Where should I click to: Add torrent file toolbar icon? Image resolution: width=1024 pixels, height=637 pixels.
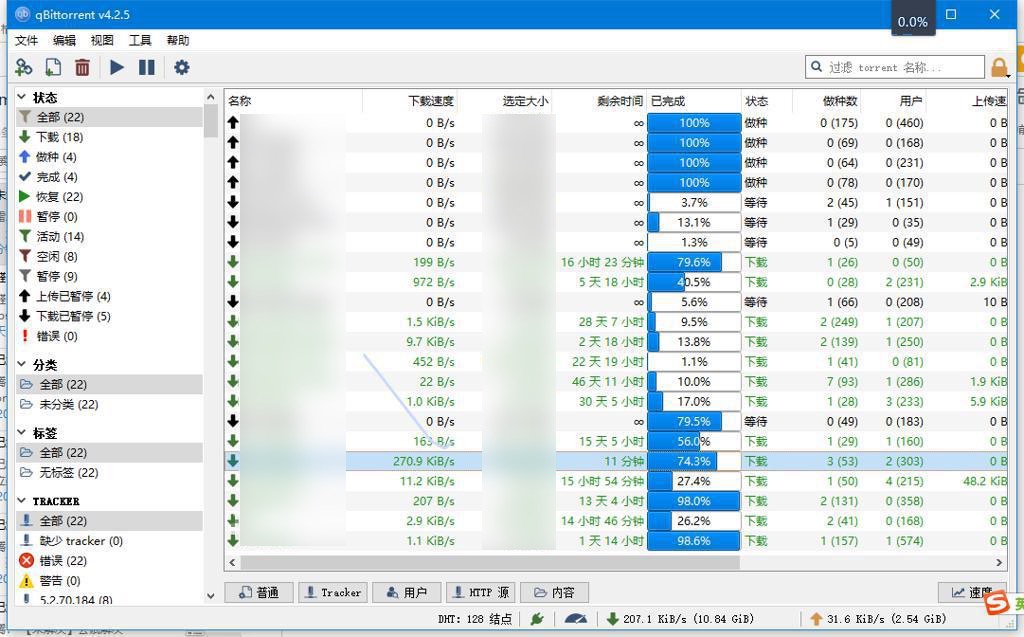pyautogui.click(x=53, y=67)
